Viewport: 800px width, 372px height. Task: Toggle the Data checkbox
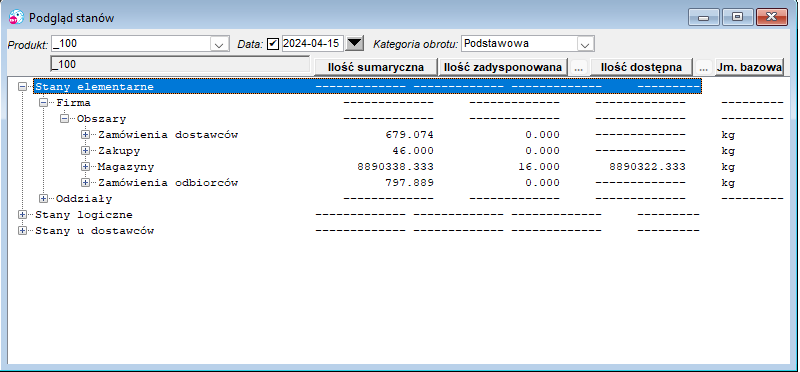(273, 44)
